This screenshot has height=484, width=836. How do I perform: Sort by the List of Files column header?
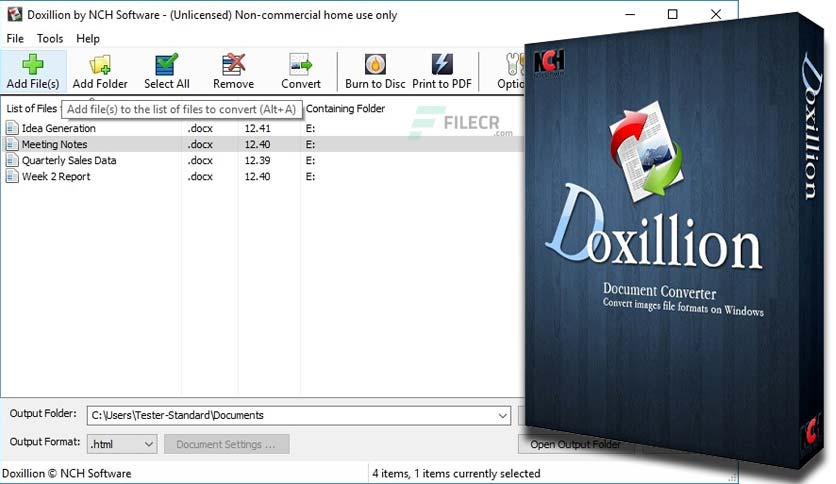(x=31, y=108)
